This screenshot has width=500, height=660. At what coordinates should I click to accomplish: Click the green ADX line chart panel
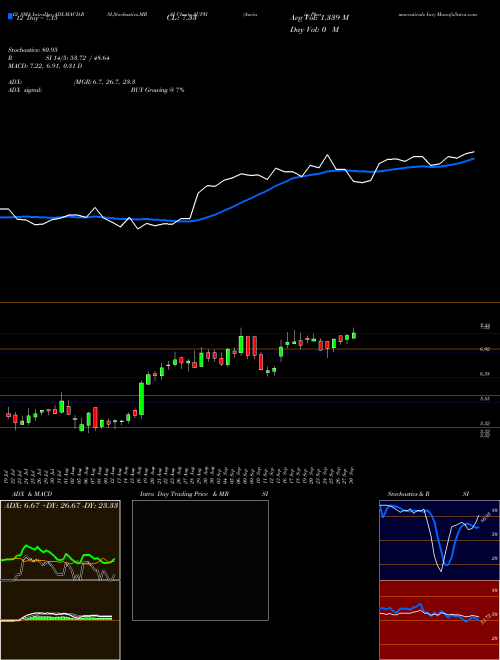click(60, 540)
